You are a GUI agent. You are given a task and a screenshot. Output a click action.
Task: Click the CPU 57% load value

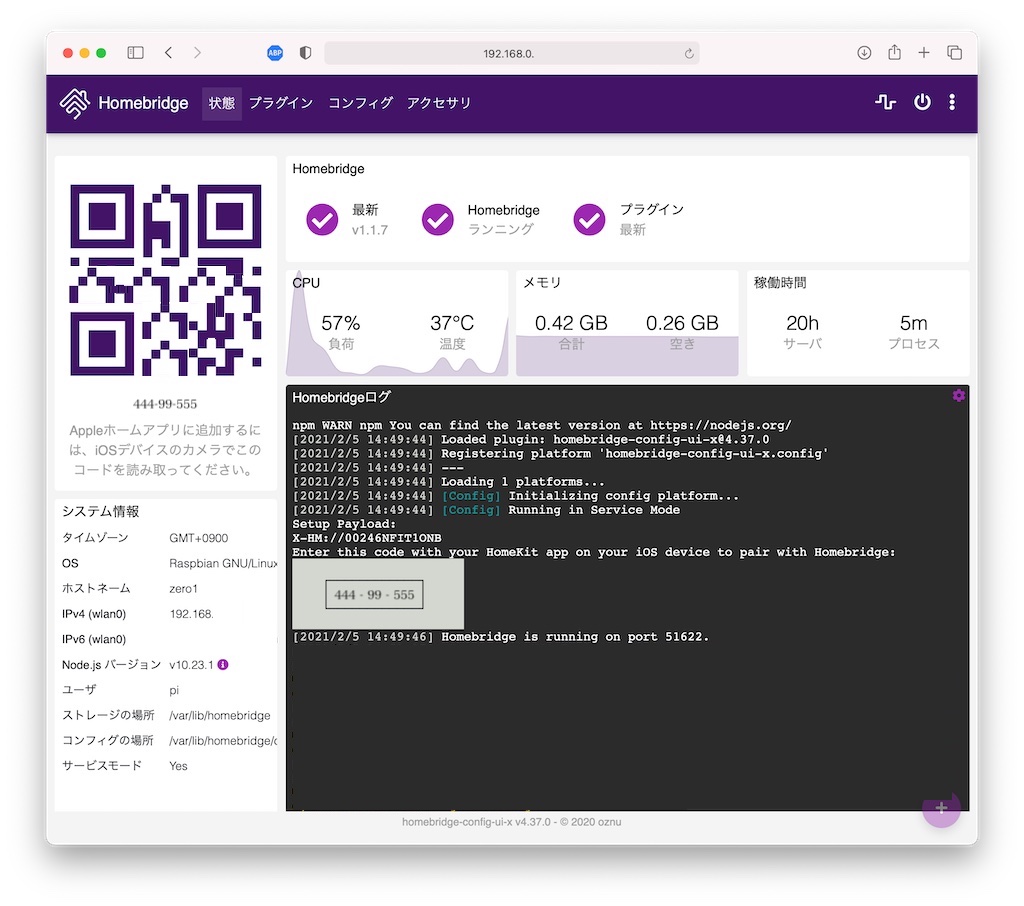(341, 323)
